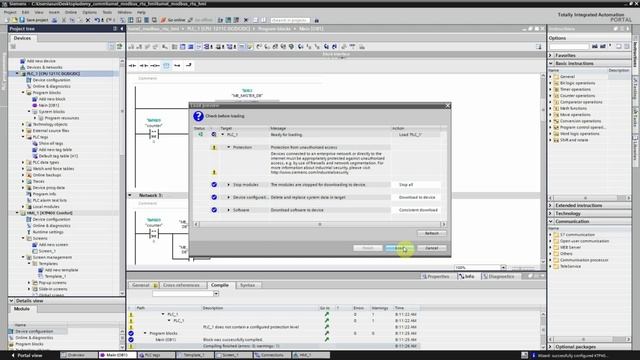Insert a normally closed contact from favorites
640x360 pixels.
click(x=144, y=65)
